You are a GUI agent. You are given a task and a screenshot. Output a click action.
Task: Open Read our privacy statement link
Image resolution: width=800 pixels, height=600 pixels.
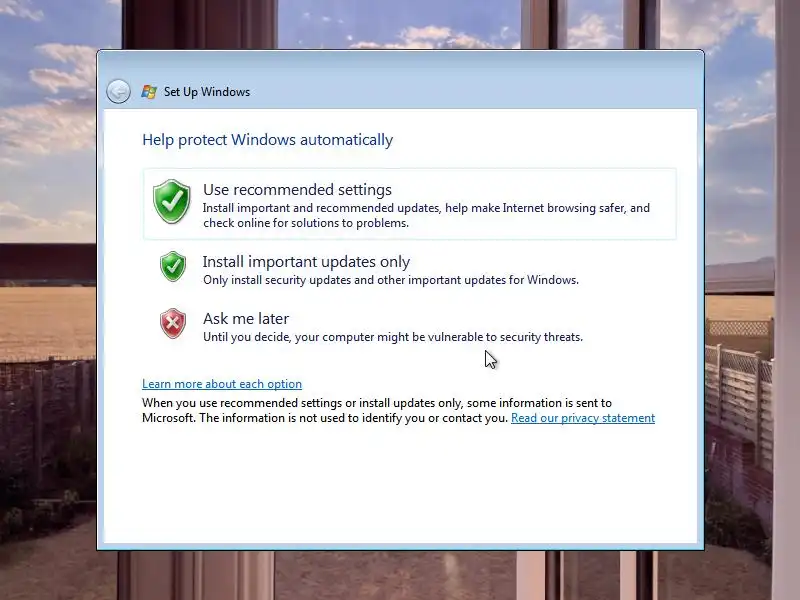583,418
